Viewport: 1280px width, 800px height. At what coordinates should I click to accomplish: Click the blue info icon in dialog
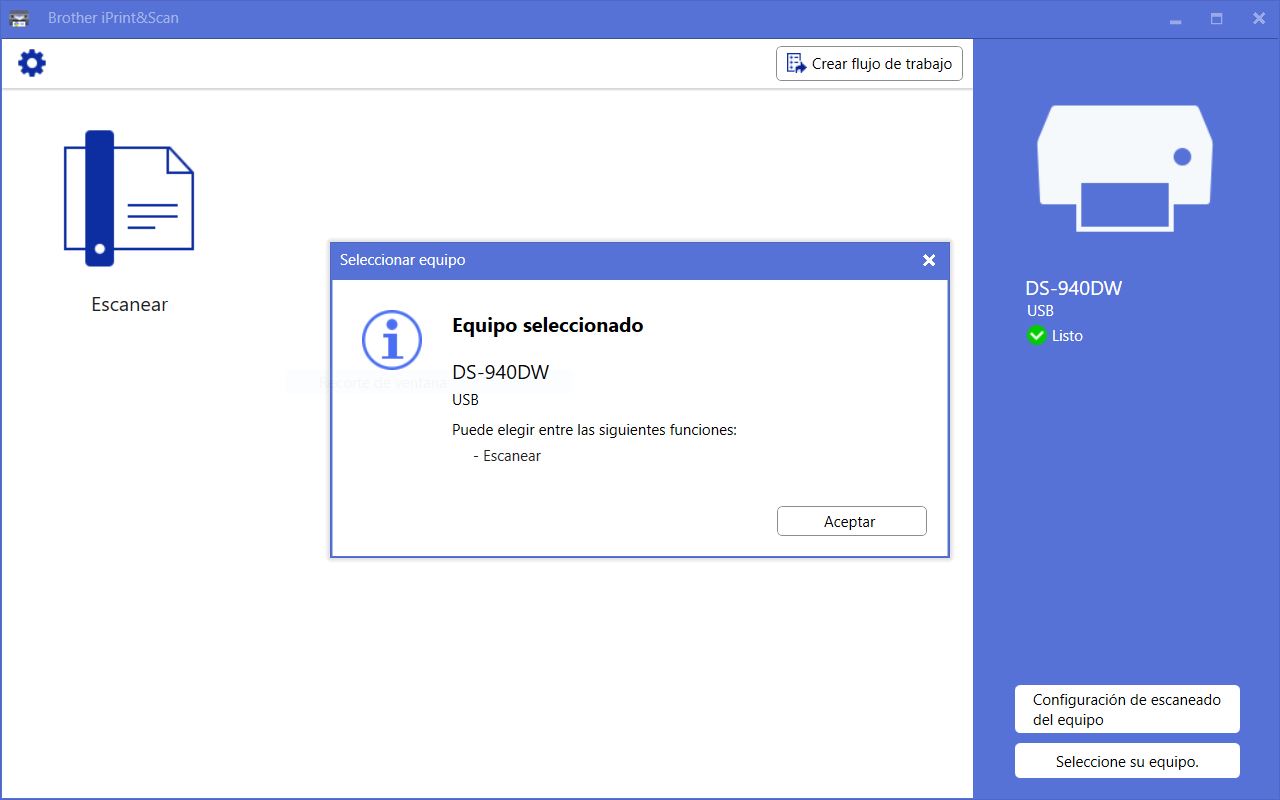pos(392,340)
